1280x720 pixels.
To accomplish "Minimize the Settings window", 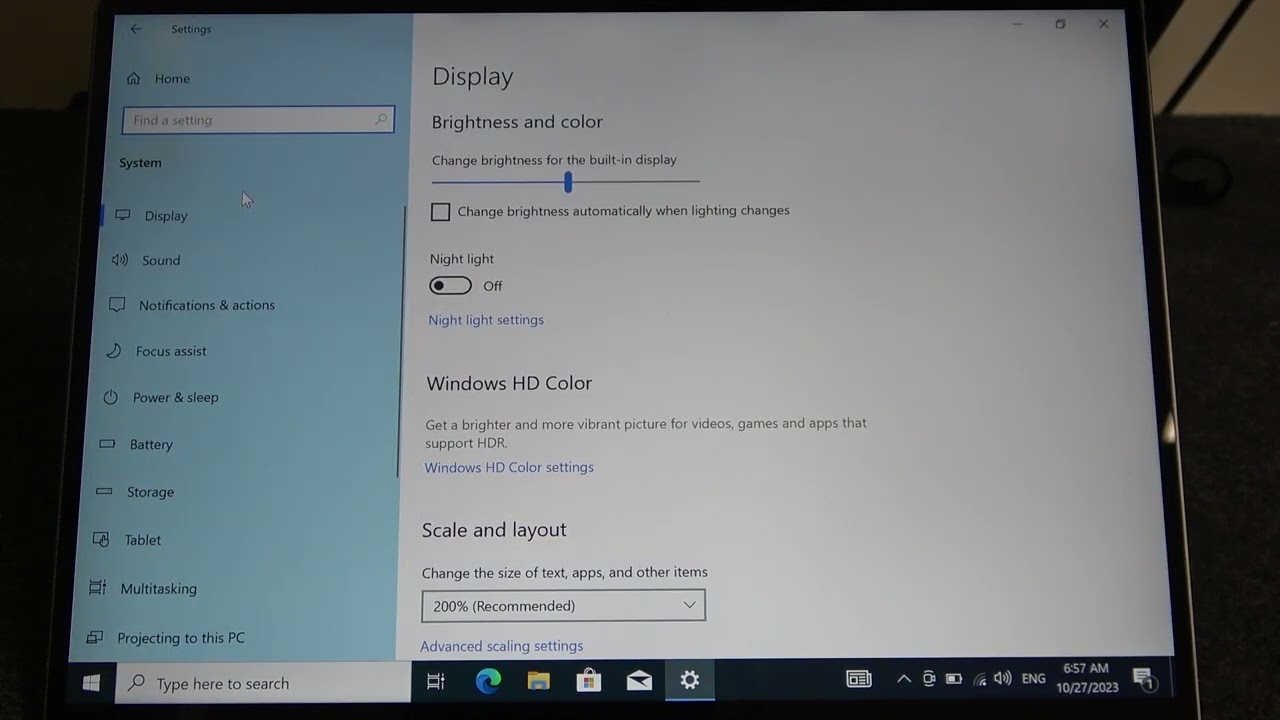I will point(1017,24).
